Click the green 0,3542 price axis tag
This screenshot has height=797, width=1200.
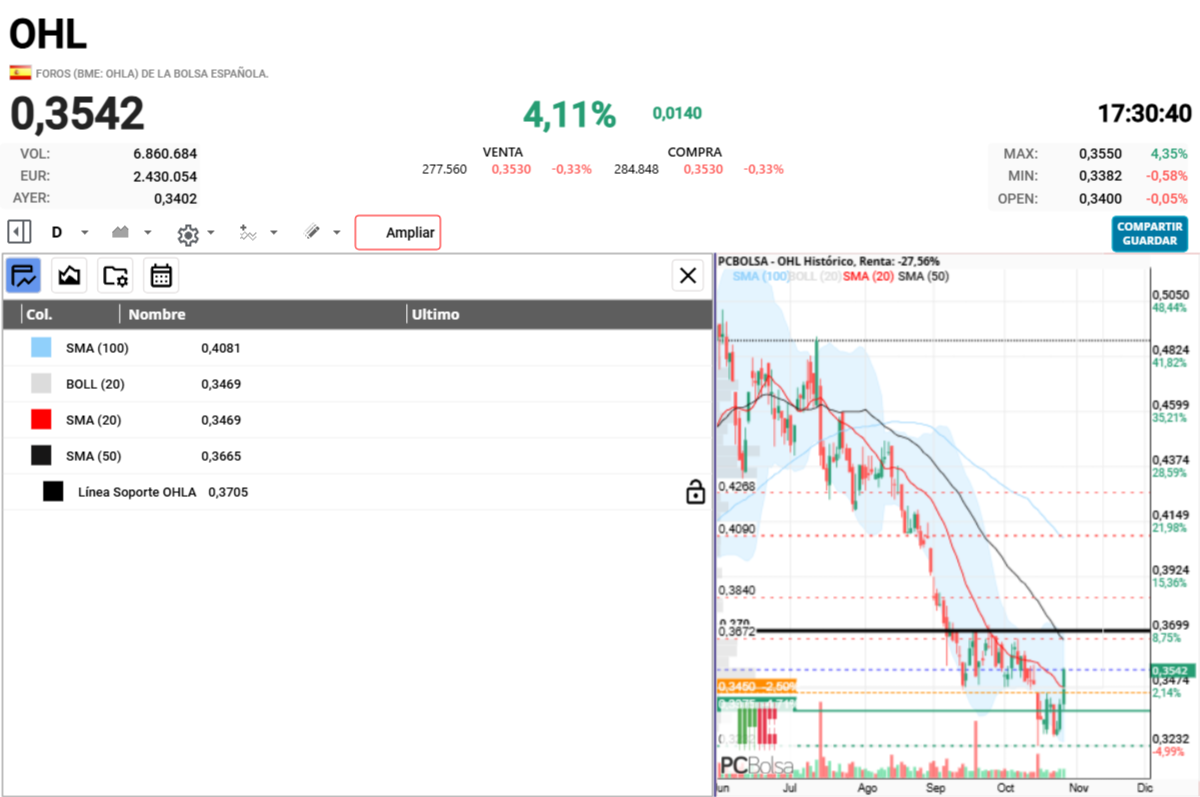(1170, 670)
